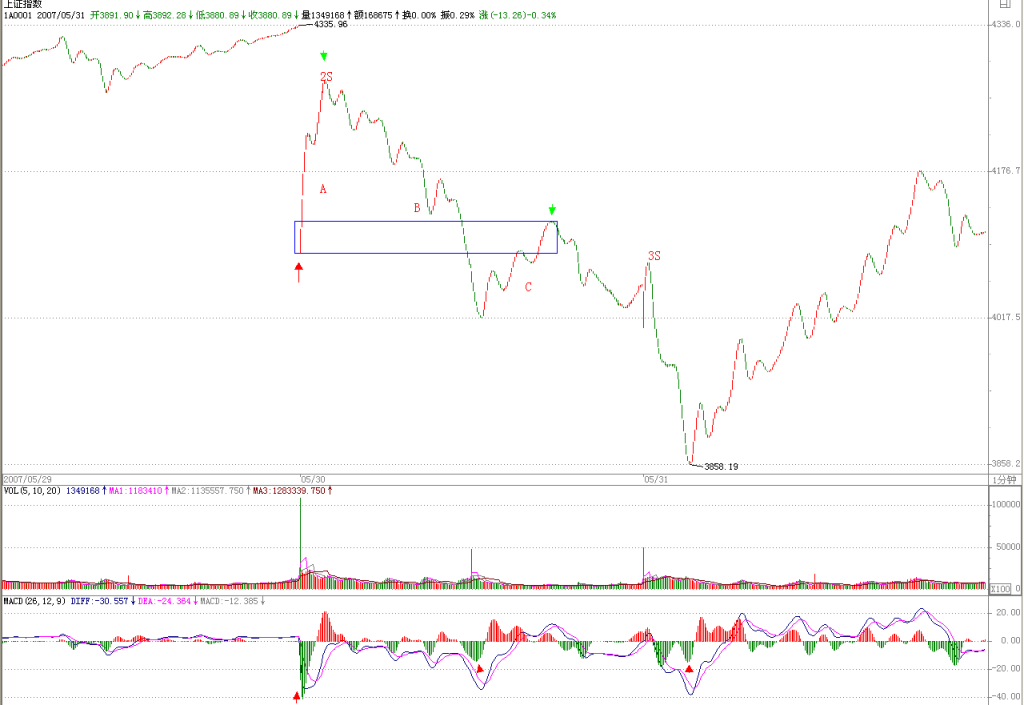Click the window layout icon at top right
The height and width of the screenshot is (705, 1024).
pos(1004,3)
